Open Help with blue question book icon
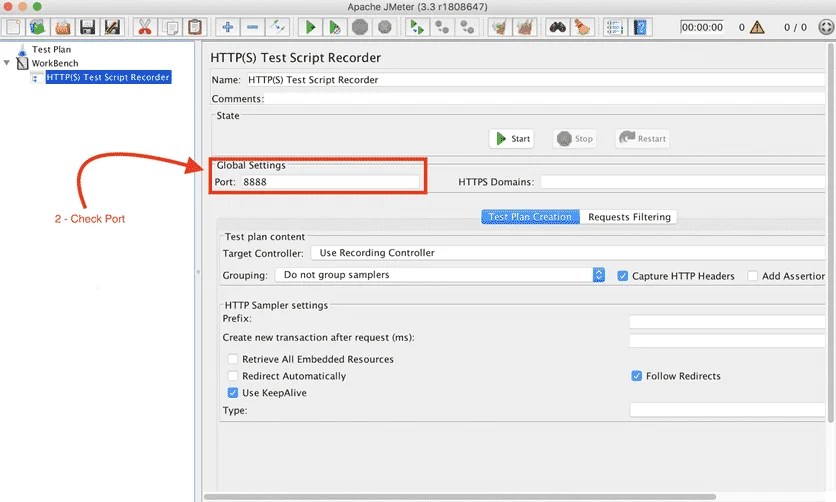The width and height of the screenshot is (836, 502). coord(640,27)
